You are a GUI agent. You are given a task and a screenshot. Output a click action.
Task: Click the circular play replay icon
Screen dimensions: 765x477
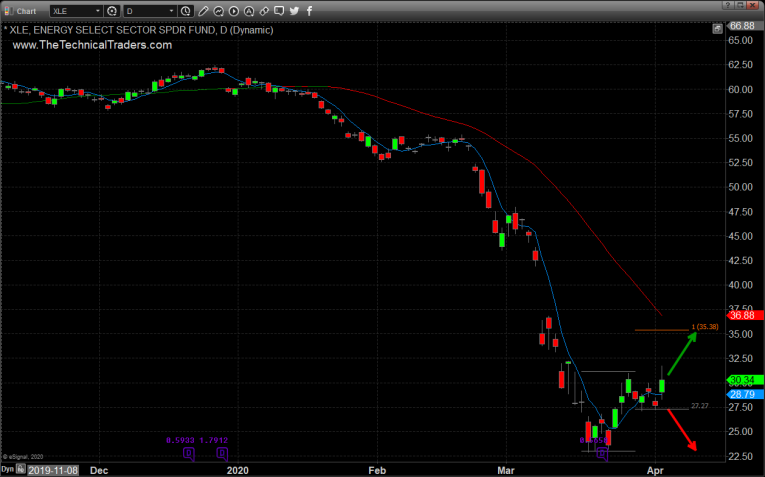(x=233, y=11)
